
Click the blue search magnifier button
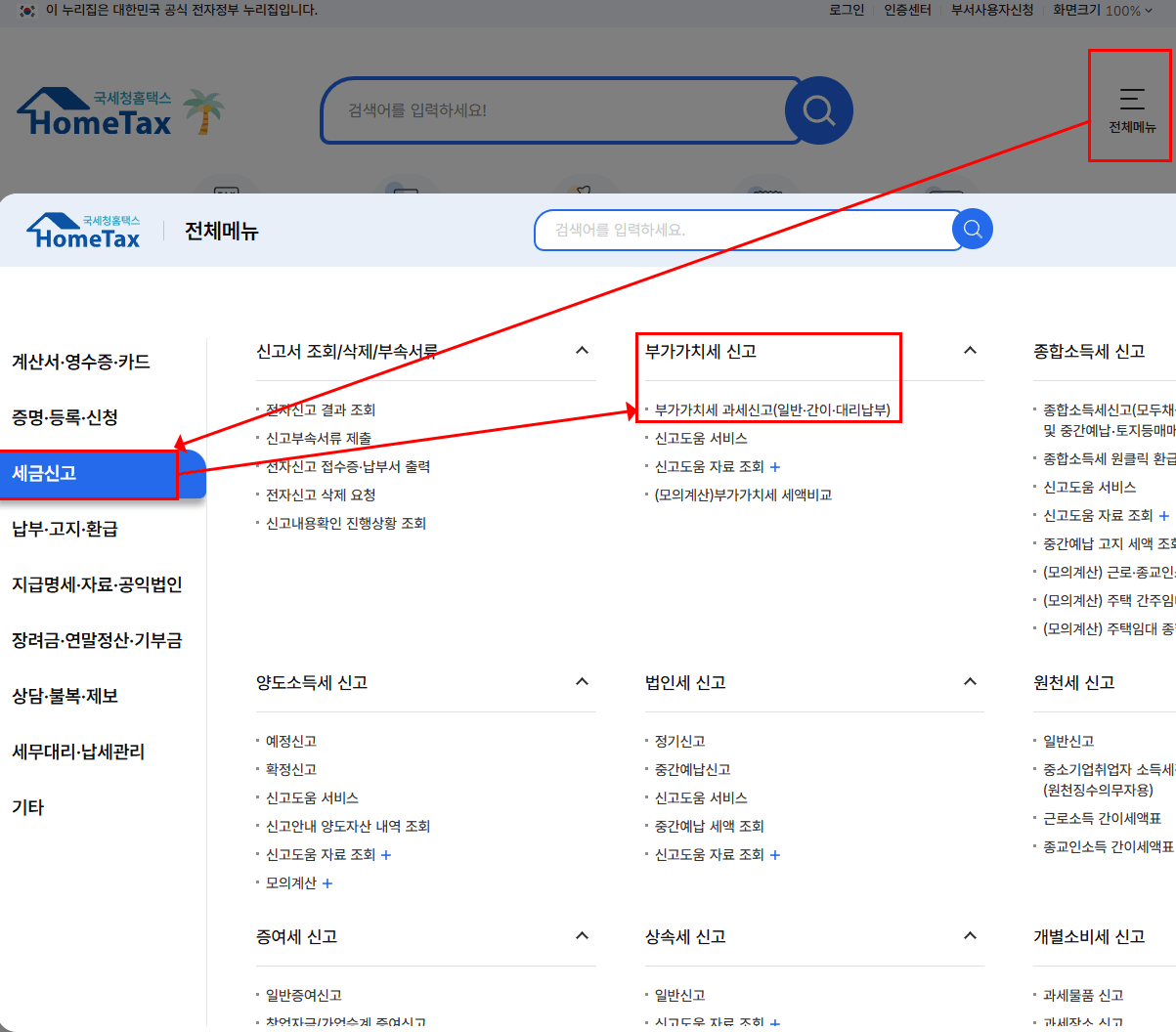[819, 110]
